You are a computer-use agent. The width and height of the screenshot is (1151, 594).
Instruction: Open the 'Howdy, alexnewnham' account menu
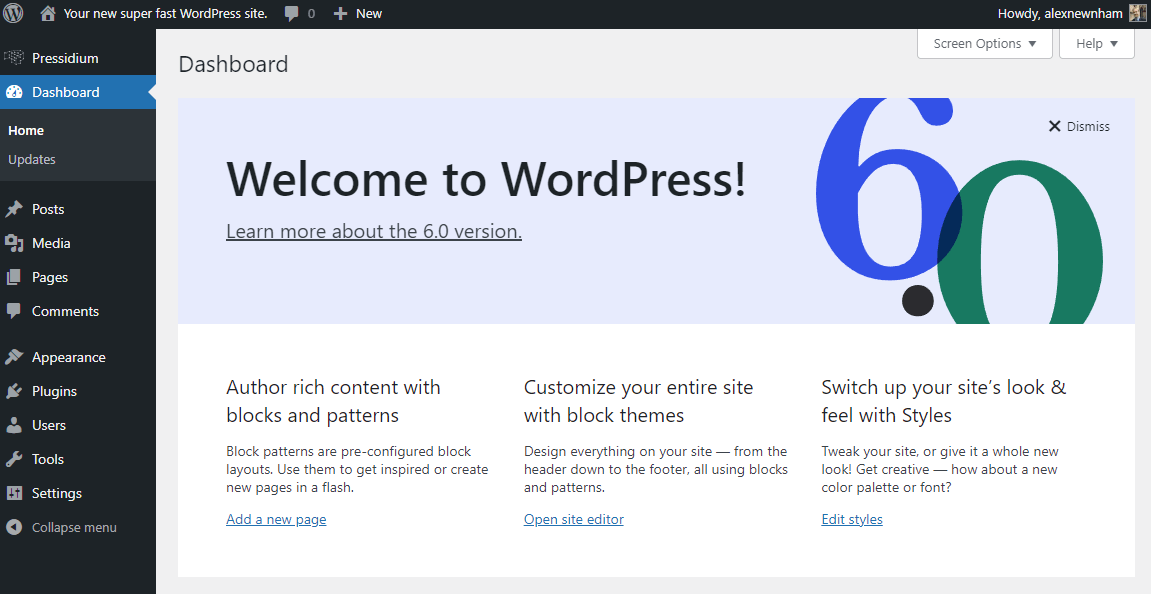(x=1072, y=13)
